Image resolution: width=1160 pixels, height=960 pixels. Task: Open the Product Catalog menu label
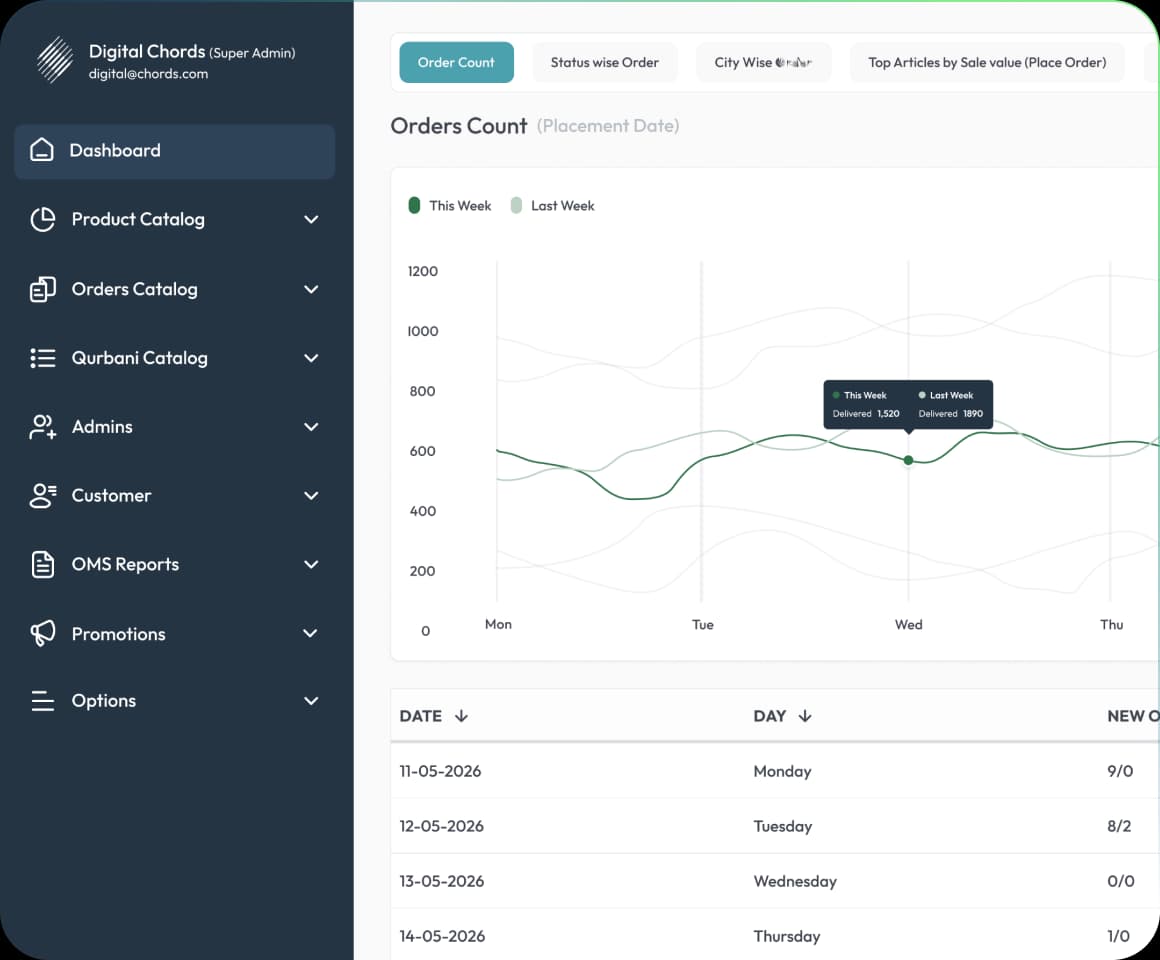[x=138, y=220]
